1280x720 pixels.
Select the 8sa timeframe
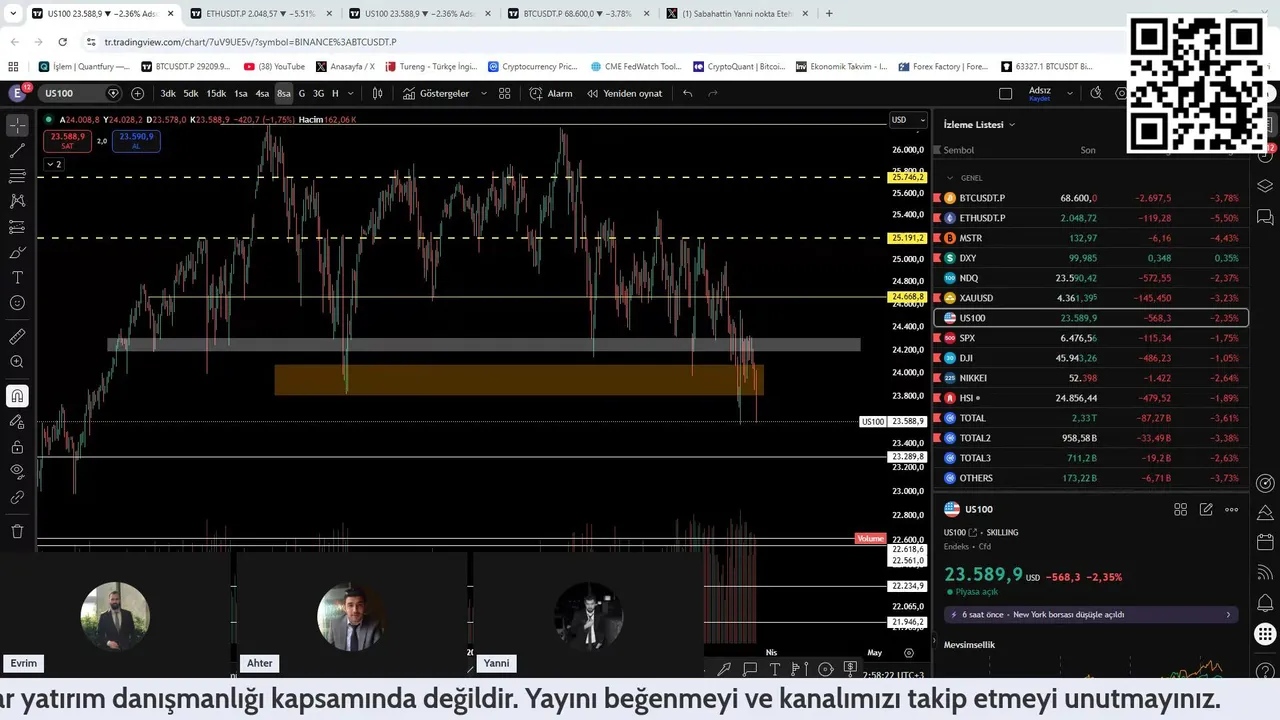point(284,93)
